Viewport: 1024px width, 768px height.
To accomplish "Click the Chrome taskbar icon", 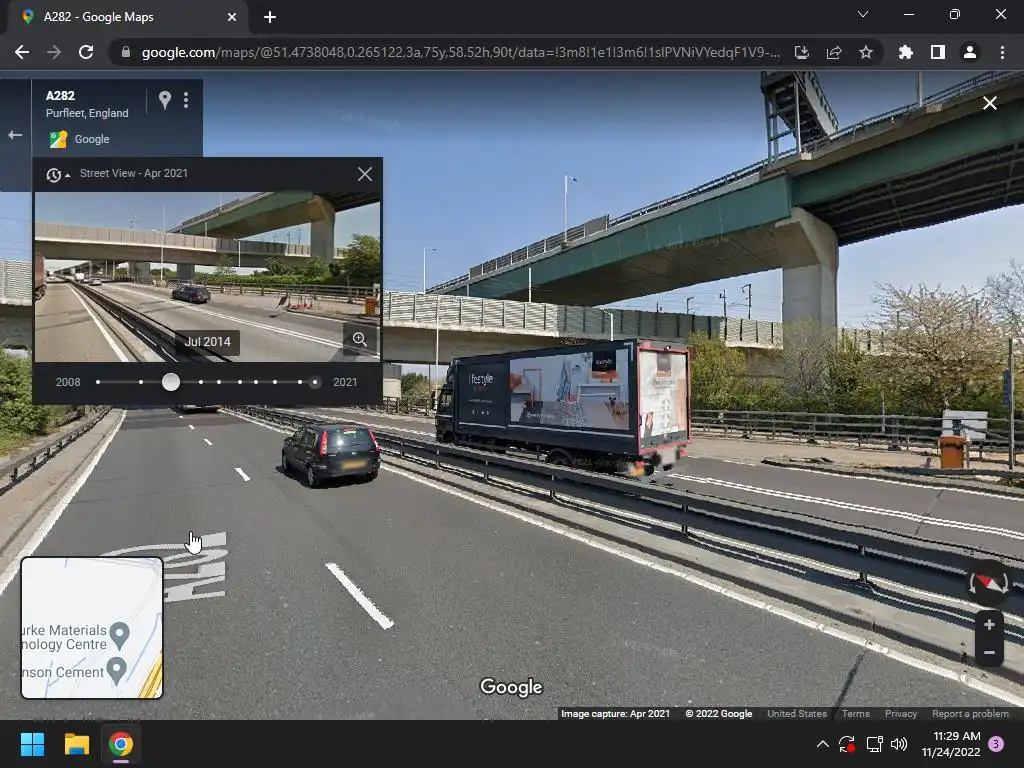I will [121, 744].
